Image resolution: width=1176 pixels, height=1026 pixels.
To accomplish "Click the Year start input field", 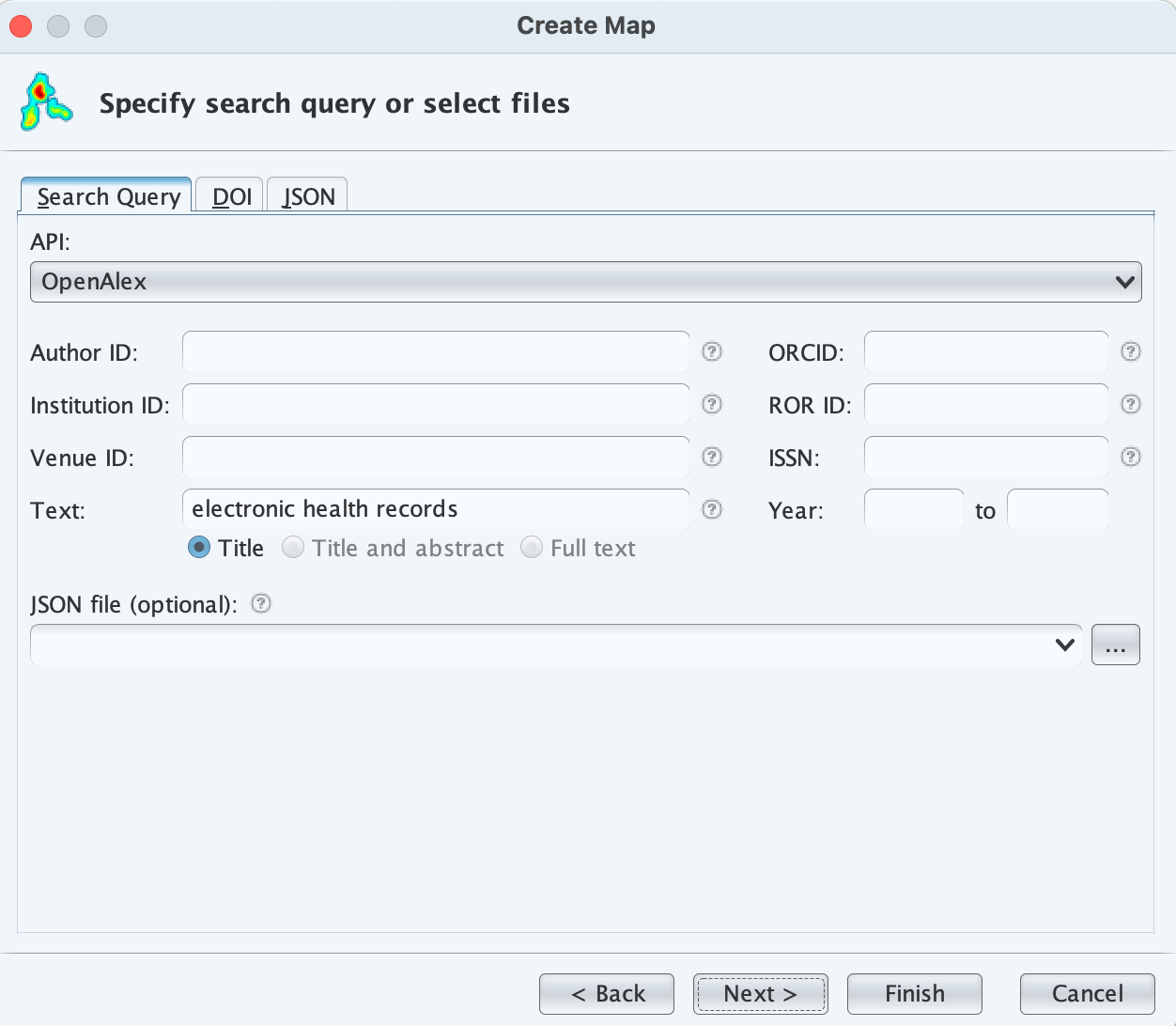I will tap(913, 510).
